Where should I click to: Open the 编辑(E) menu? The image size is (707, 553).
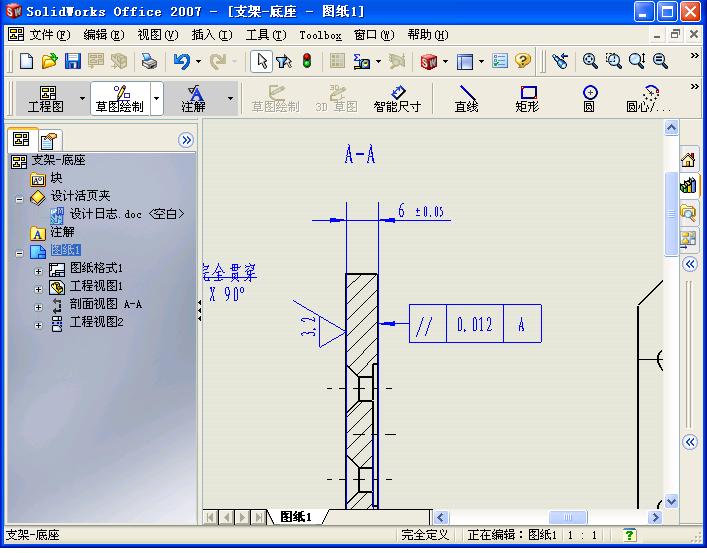point(104,35)
